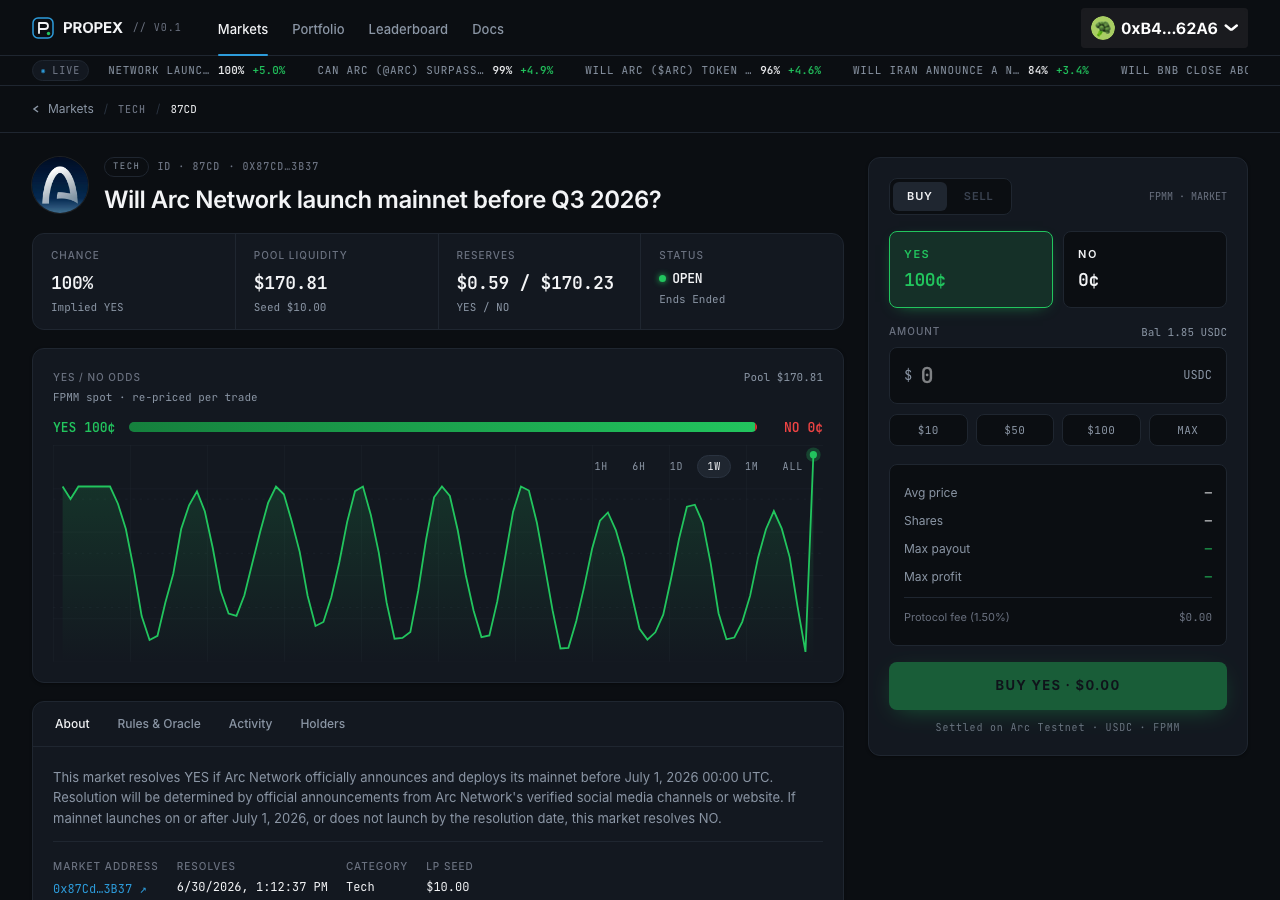
Task: Click the YES/NO odds progress bar
Action: (443, 427)
